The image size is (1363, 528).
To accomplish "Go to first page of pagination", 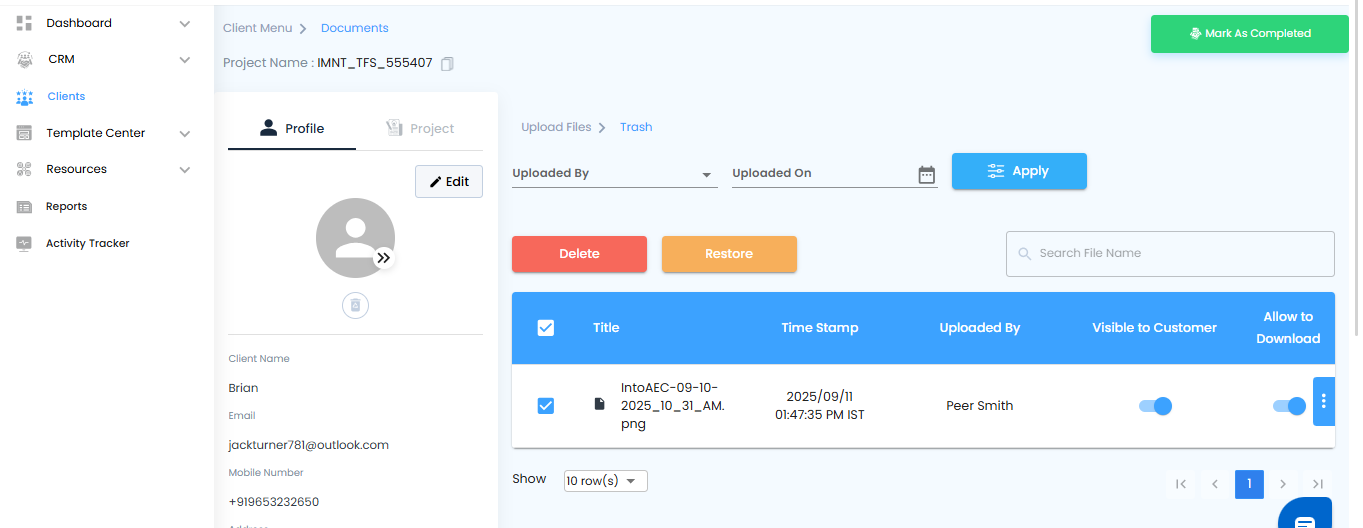I will (1181, 484).
